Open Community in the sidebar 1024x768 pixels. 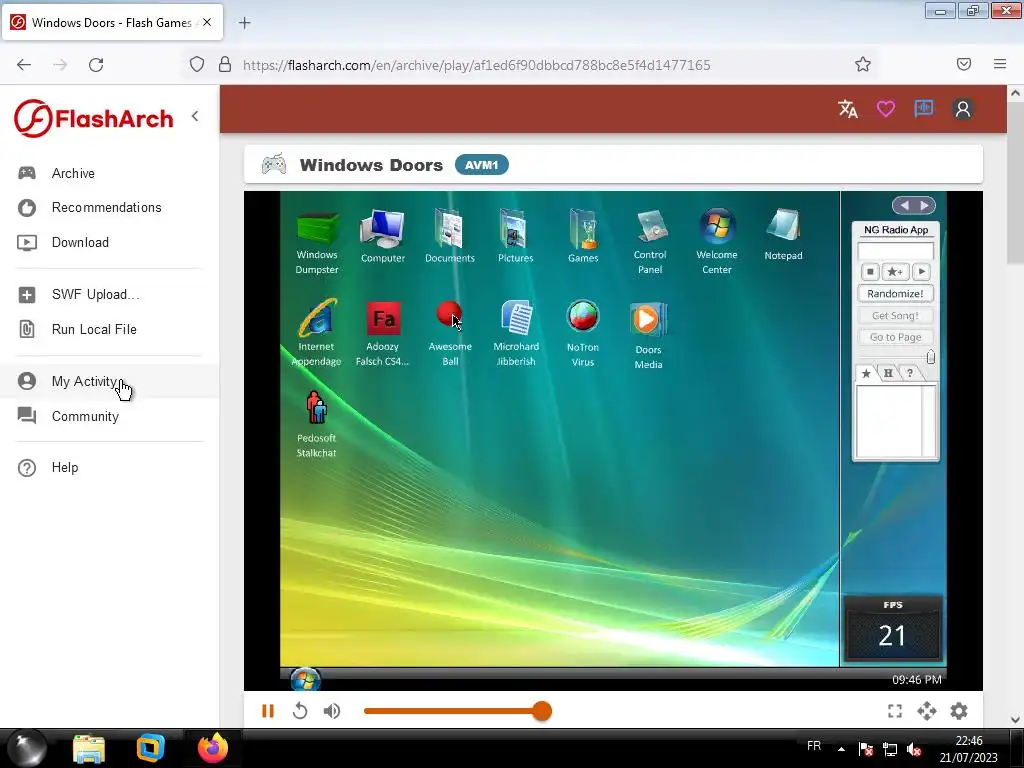click(x=110, y=417)
